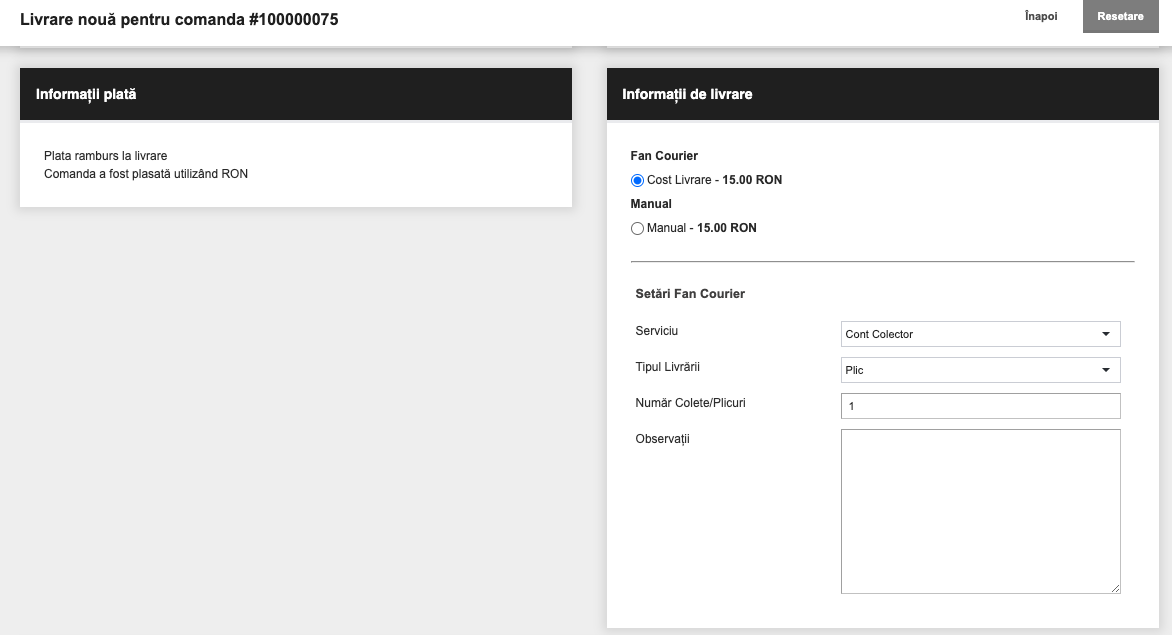Click 'Comanda a fost plasată utilizând RON' text
This screenshot has height=635, width=1172.
point(146,174)
